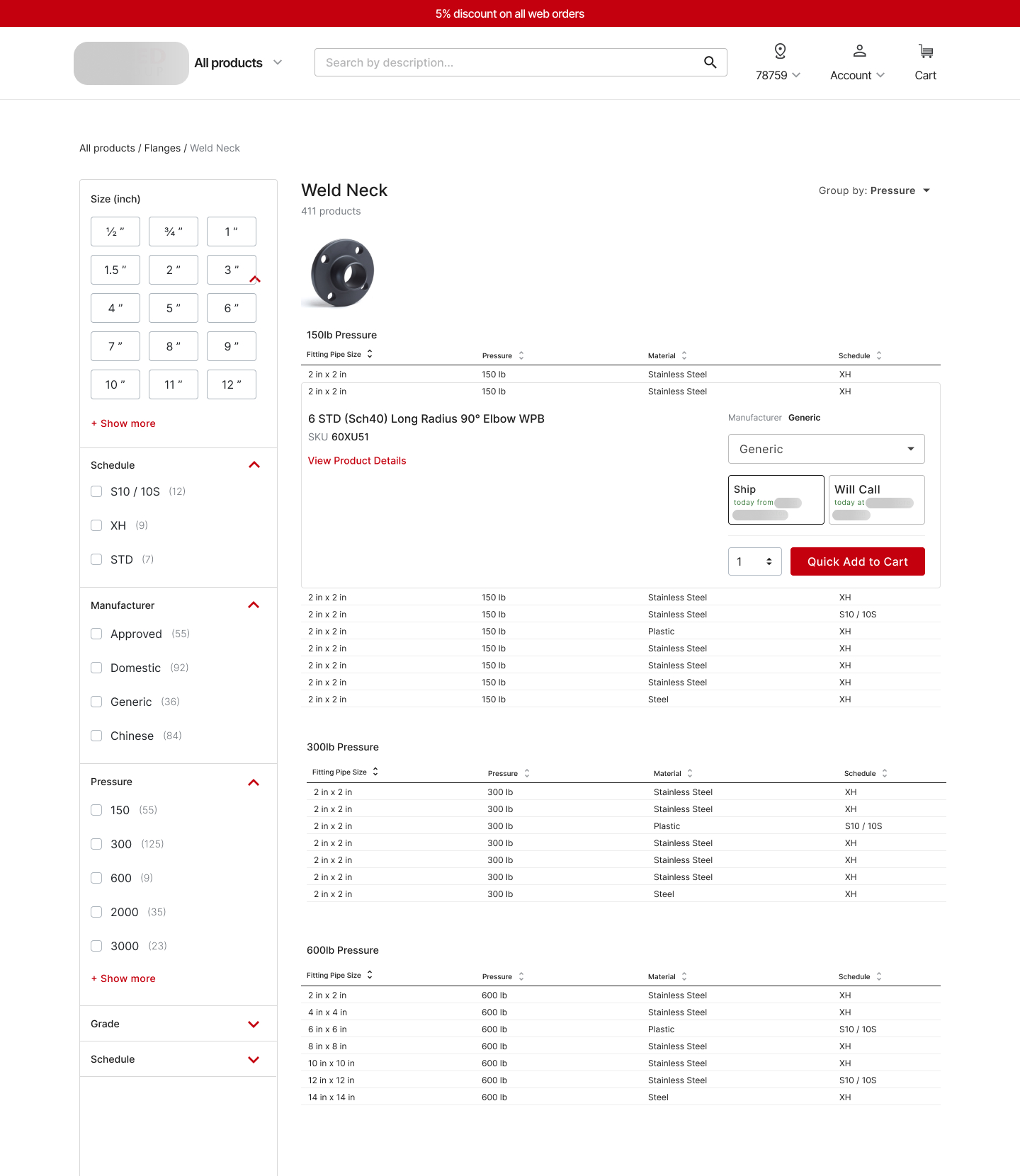Screen dimensions: 1020x1176
Task: Expand the Grade filter section
Action: coord(254,1024)
